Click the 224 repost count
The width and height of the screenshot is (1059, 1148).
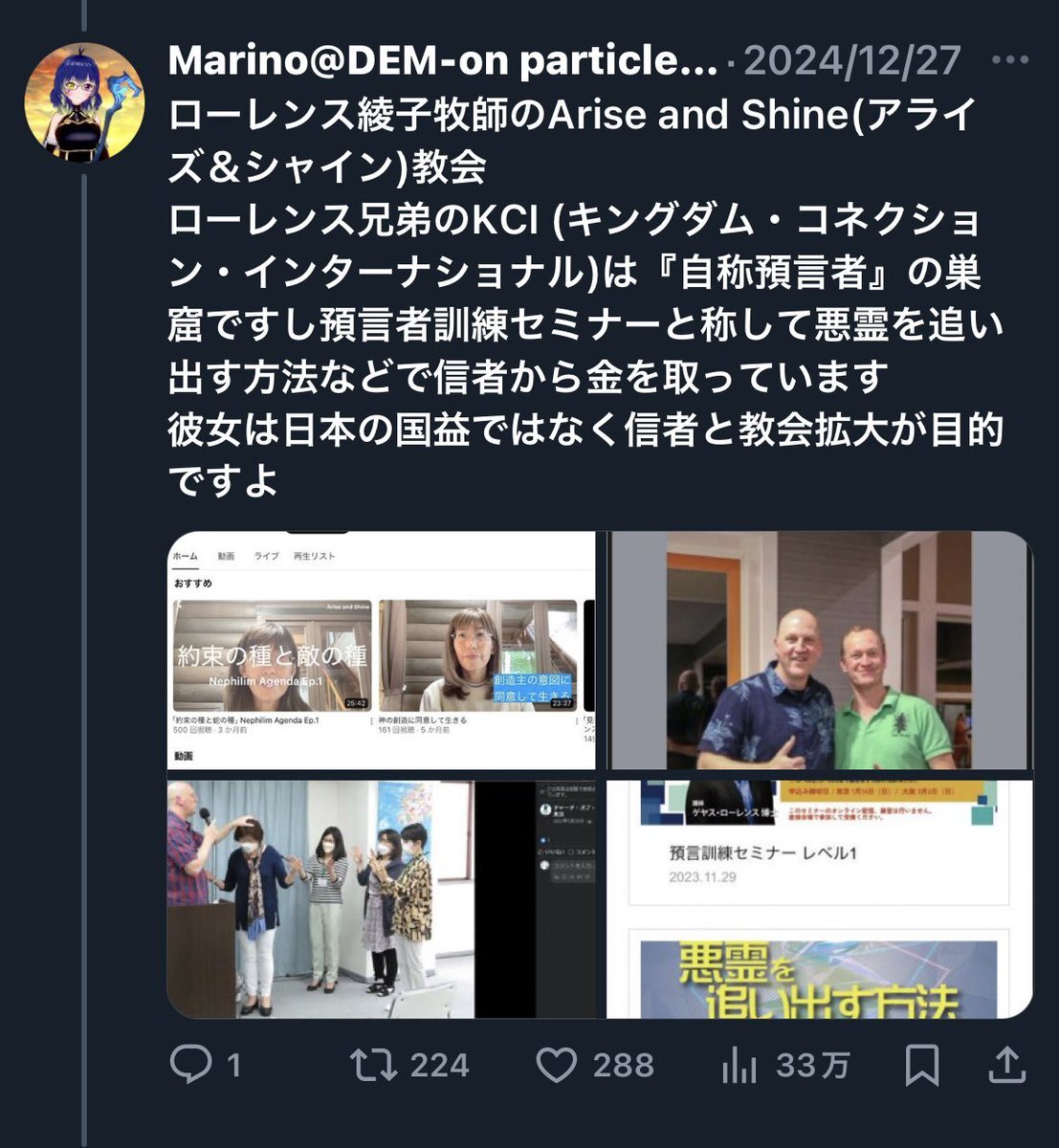(439, 1065)
